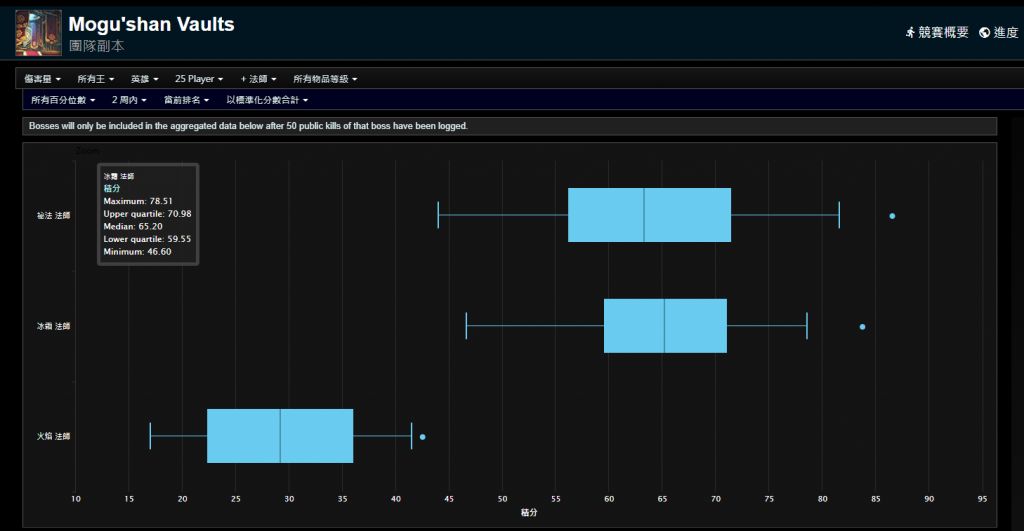Expand the 以標準化分數合計 aggregation dropdown
Screen dimensions: 1024x531
tap(266, 100)
